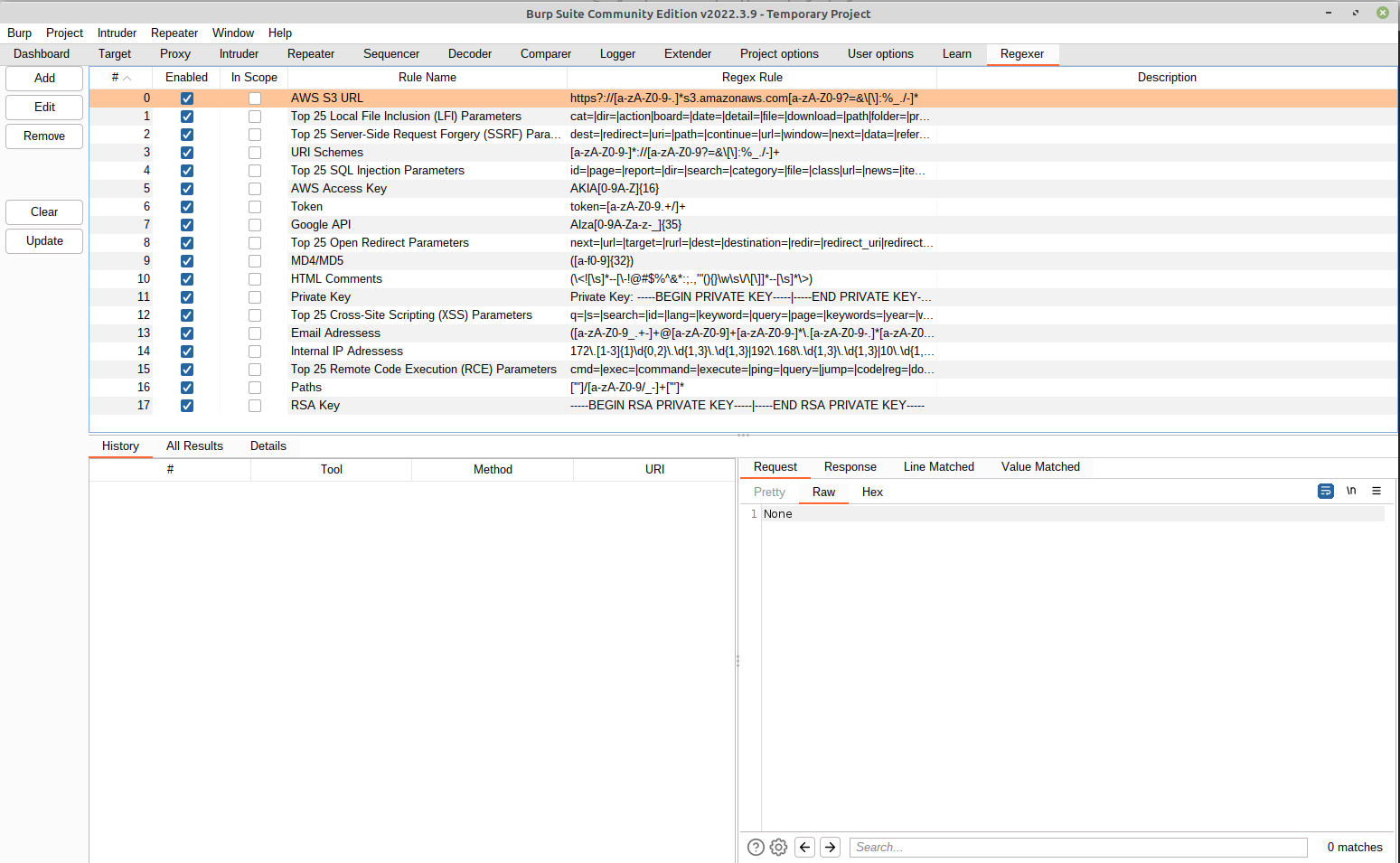This screenshot has height=863, width=1400.
Task: Select Top 25 SQL Injection Parameters row
Action: [743, 171]
